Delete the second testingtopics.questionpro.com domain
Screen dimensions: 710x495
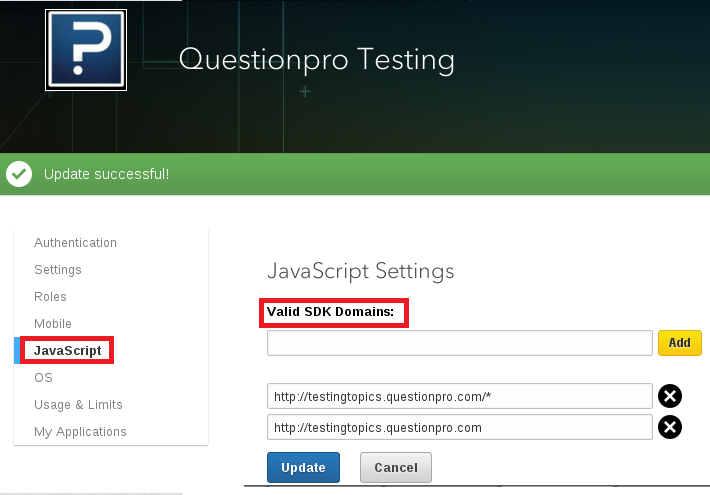coord(670,427)
